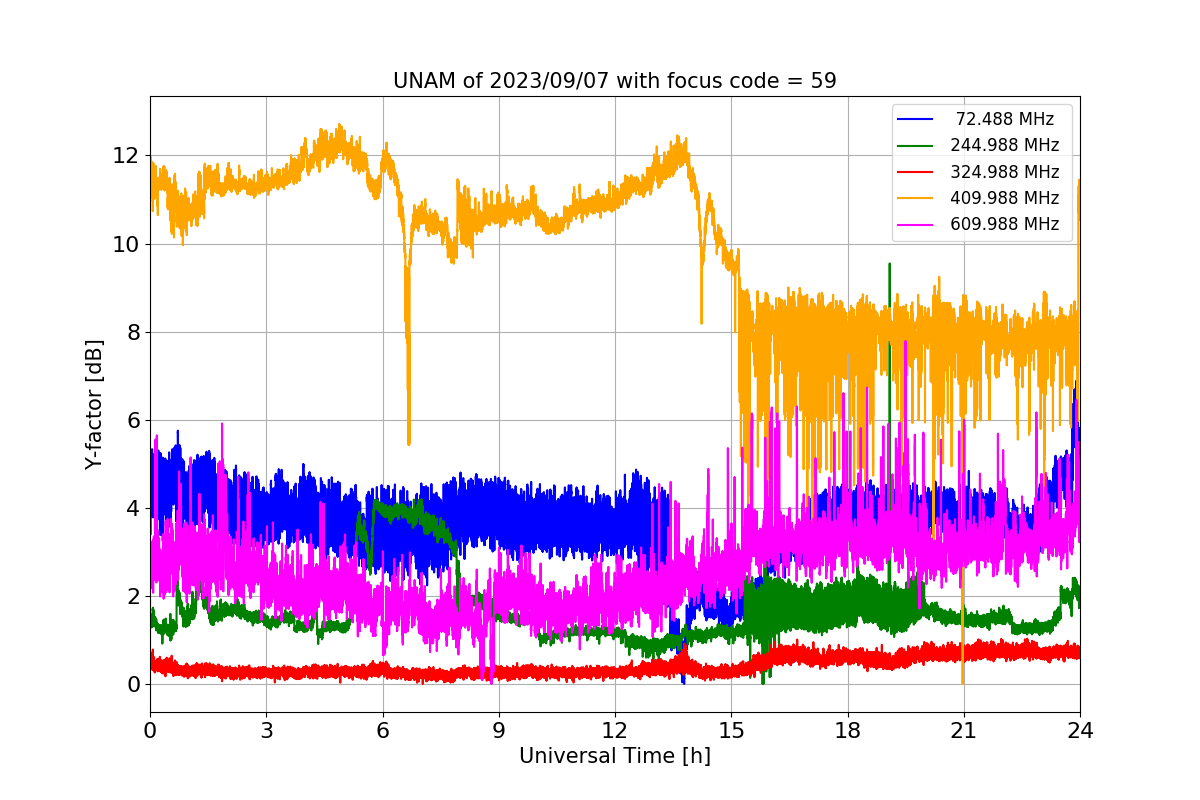Click the magenta line swatch in legend
The height and width of the screenshot is (800, 1200).
915,224
